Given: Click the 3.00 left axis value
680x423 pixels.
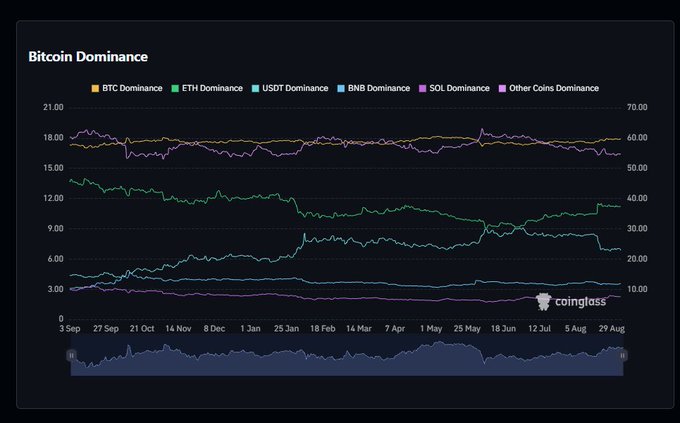Looking at the screenshot, I should click(55, 289).
